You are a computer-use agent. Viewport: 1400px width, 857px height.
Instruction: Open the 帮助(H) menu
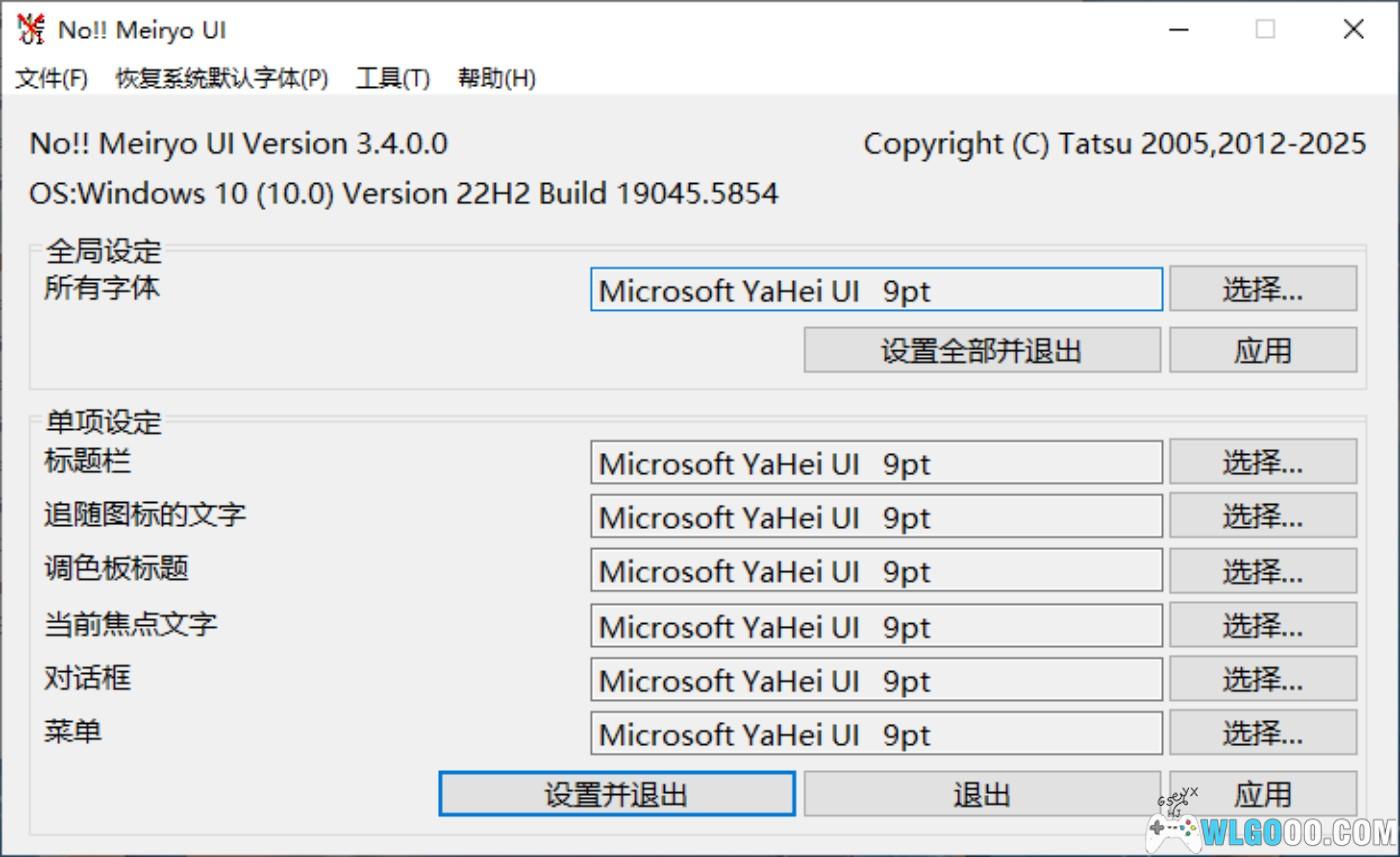pyautogui.click(x=496, y=78)
